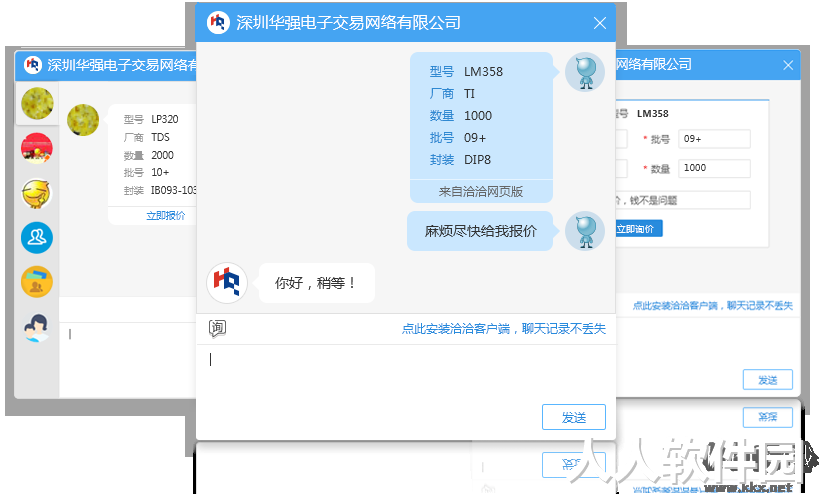Click 型号 LP320 line in left window
819x494 pixels.
(x=151, y=119)
